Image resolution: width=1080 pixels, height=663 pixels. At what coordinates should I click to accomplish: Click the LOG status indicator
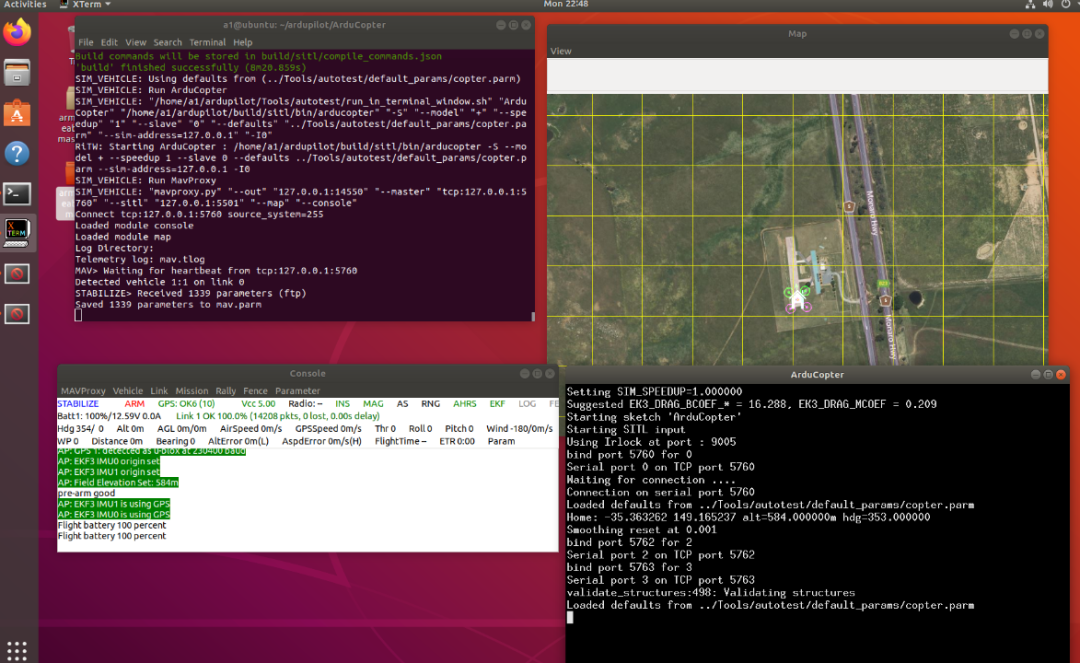[x=527, y=404]
